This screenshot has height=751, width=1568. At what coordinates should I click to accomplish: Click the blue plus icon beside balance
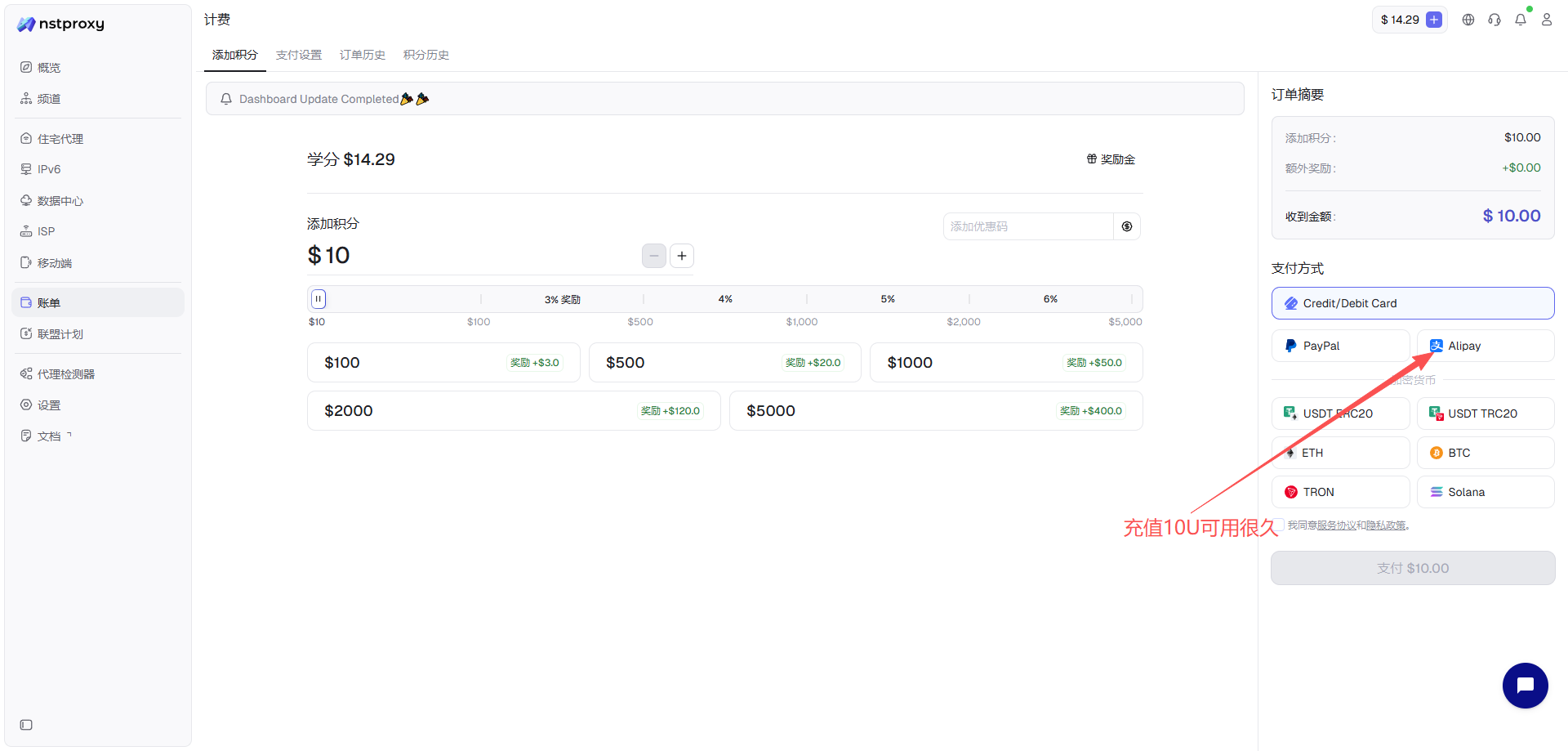pos(1434,20)
